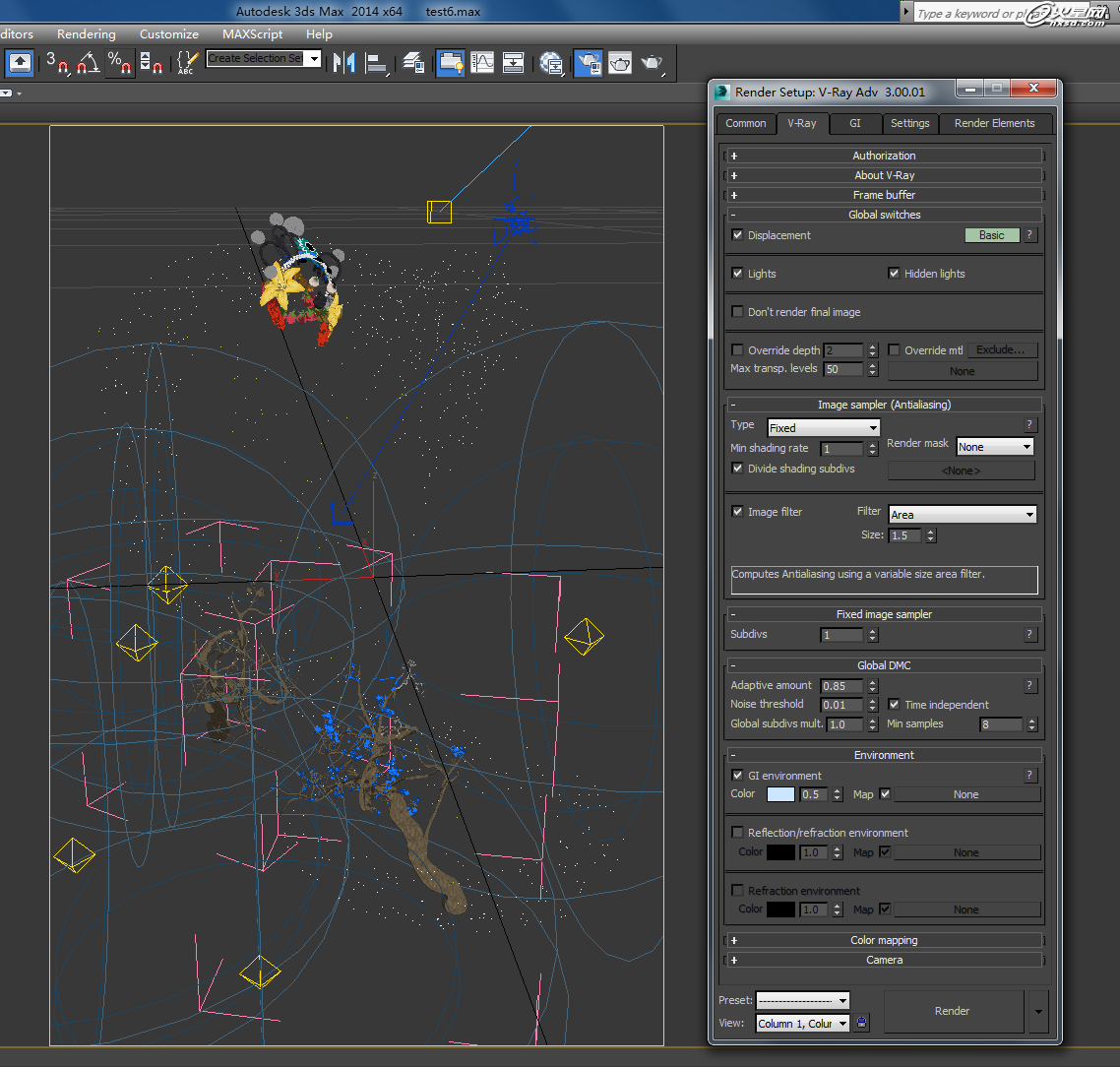Enable the Override depth checkbox
Screen dimensions: 1120x1067
point(737,350)
